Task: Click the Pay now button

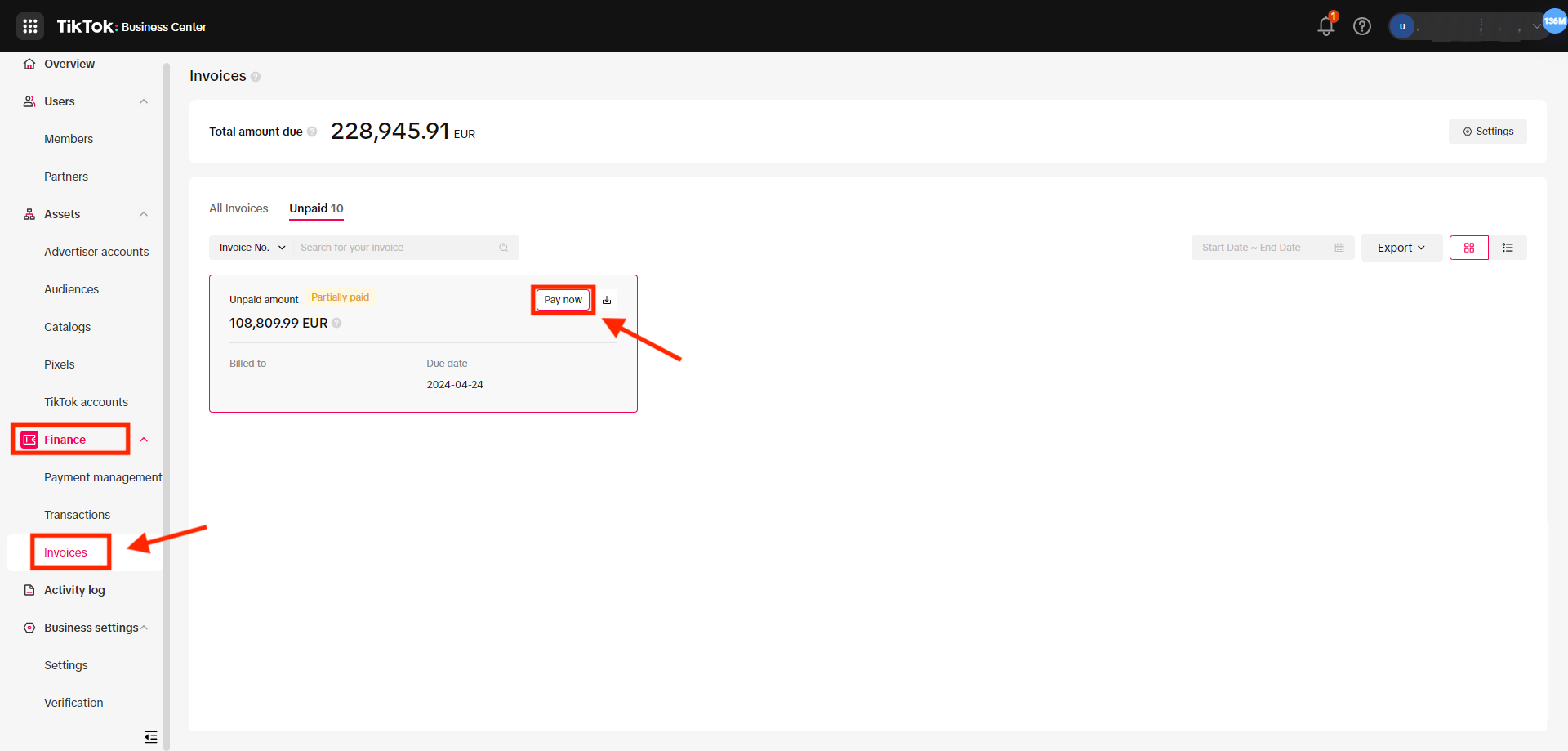Action: tap(563, 300)
